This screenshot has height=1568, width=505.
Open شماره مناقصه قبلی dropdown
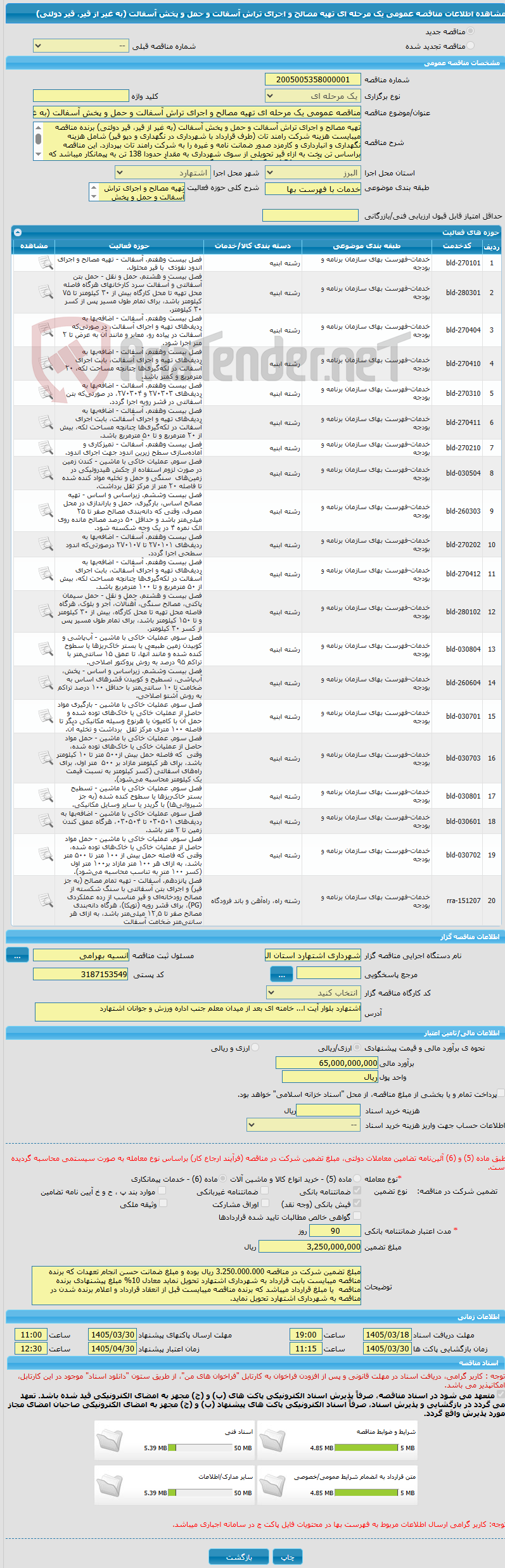pyautogui.click(x=81, y=46)
